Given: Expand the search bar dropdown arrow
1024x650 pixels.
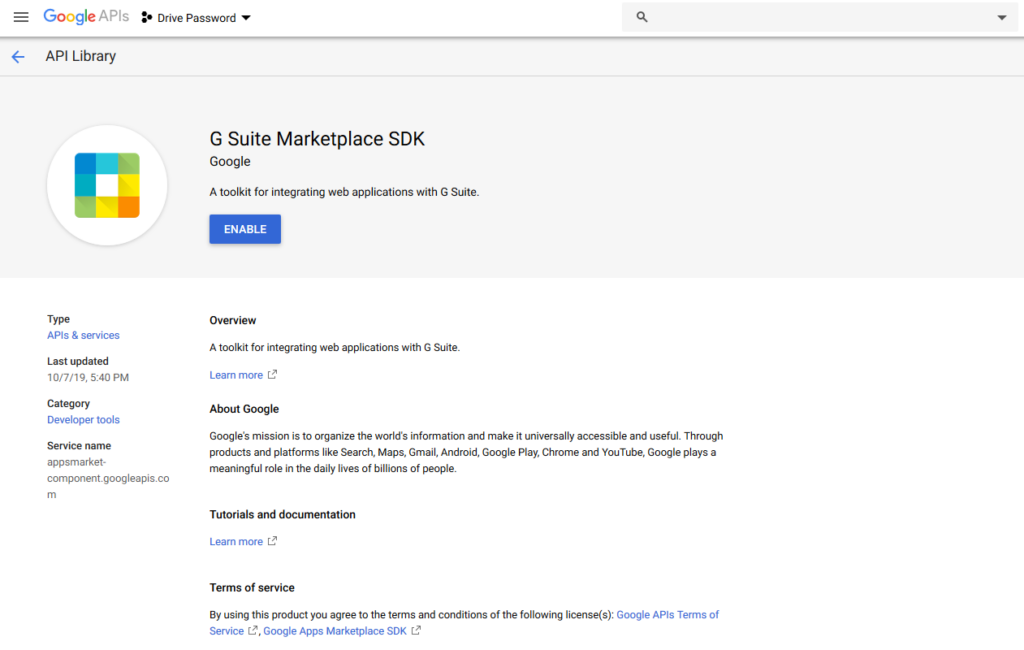Looking at the screenshot, I should [x=1002, y=18].
